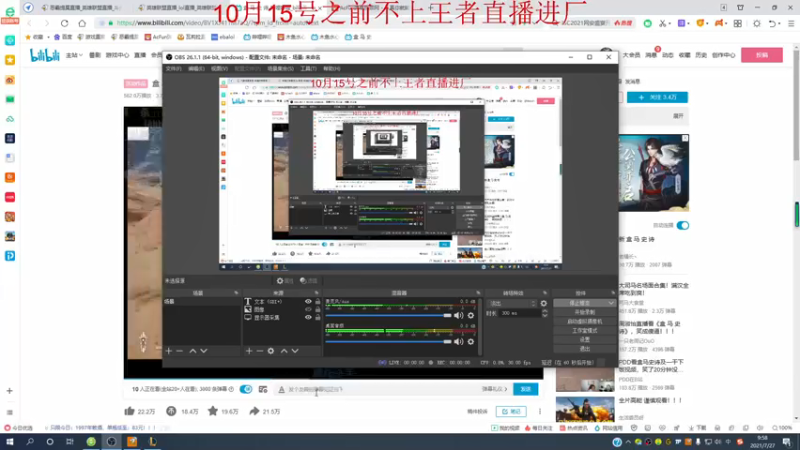Toggle visibility of the 文本 (GDI+) source
This screenshot has width=800, height=450.
tap(308, 302)
